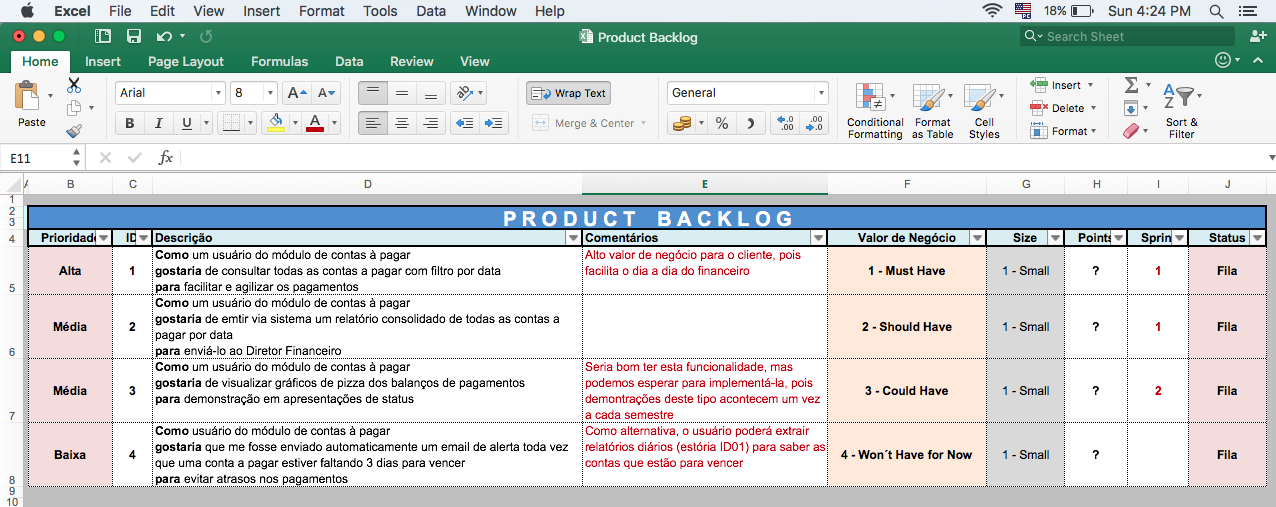Open the Tools menu in menu bar

tap(380, 11)
